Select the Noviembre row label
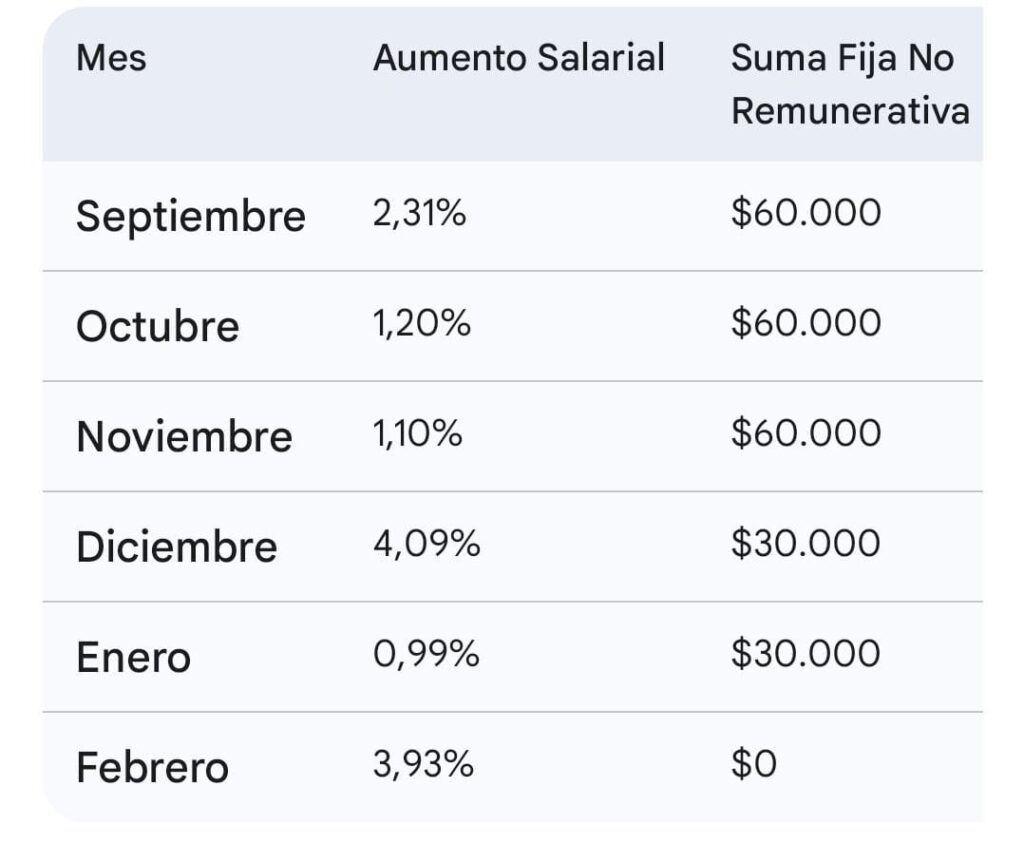The height and width of the screenshot is (863, 1024). (184, 437)
